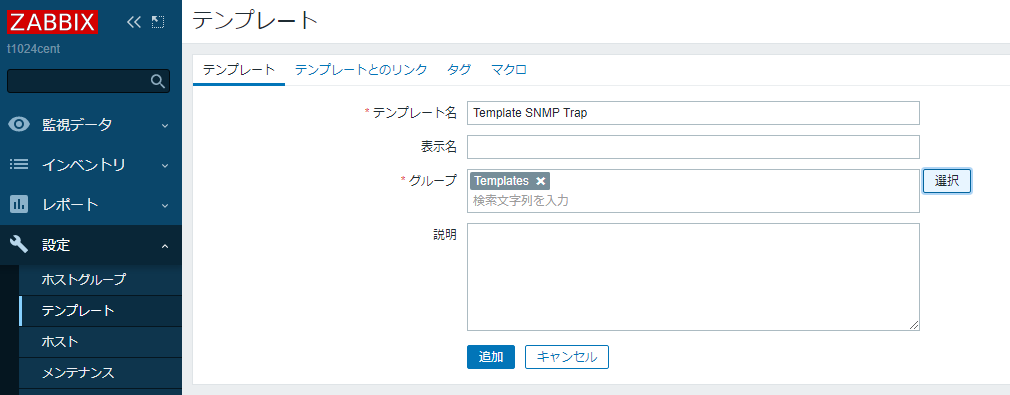Toggle kiosk mode sidebar icon

pyautogui.click(x=158, y=23)
